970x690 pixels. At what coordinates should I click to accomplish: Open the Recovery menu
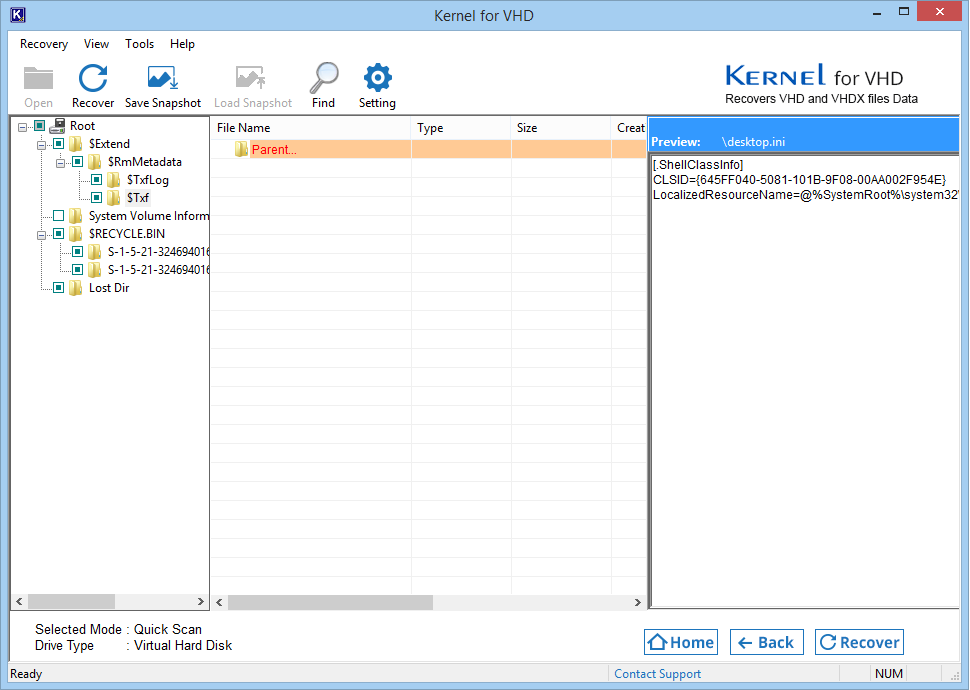click(44, 44)
